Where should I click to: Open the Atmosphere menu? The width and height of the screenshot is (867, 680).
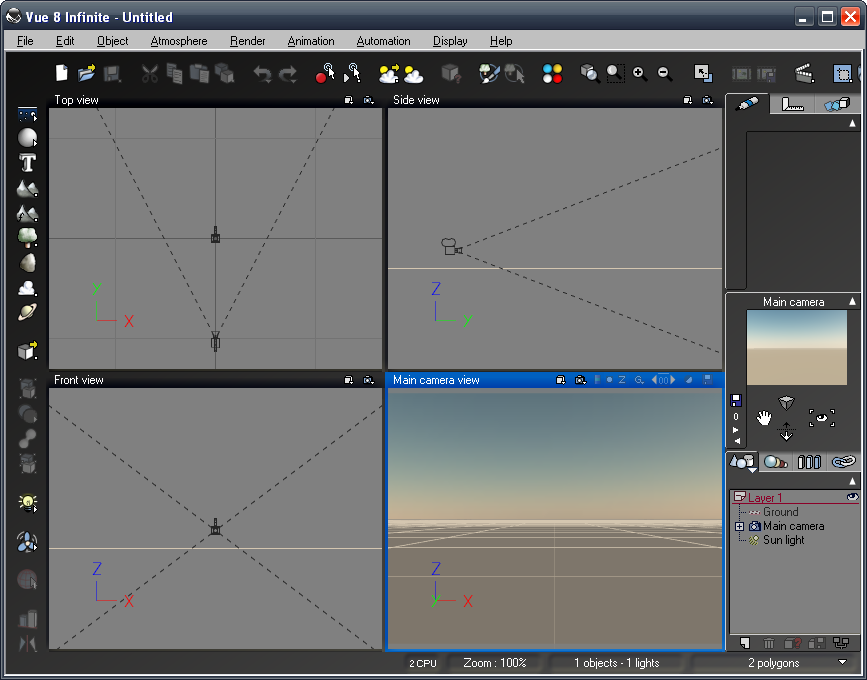coord(179,41)
